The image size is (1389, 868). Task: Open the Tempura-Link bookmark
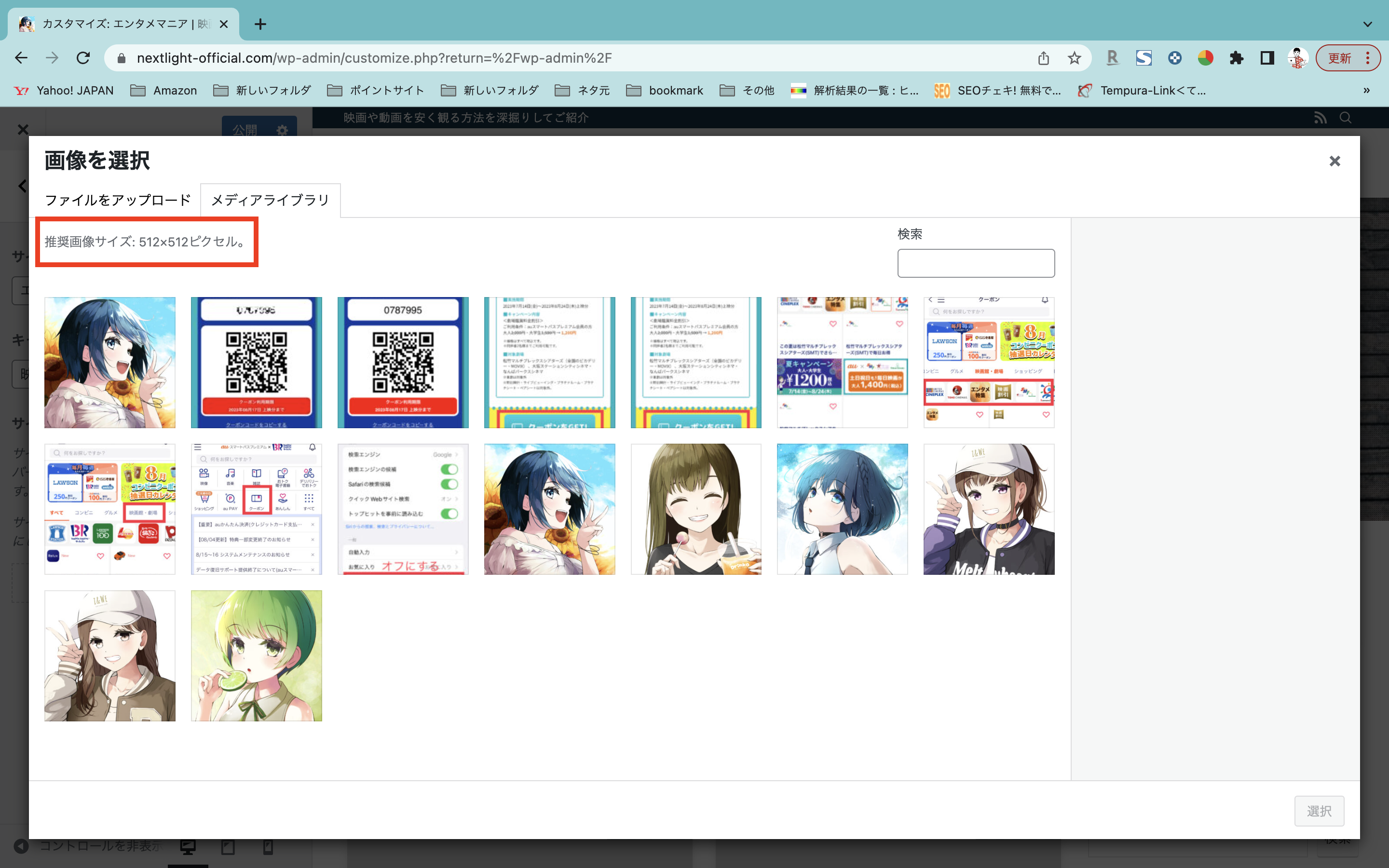1142,90
